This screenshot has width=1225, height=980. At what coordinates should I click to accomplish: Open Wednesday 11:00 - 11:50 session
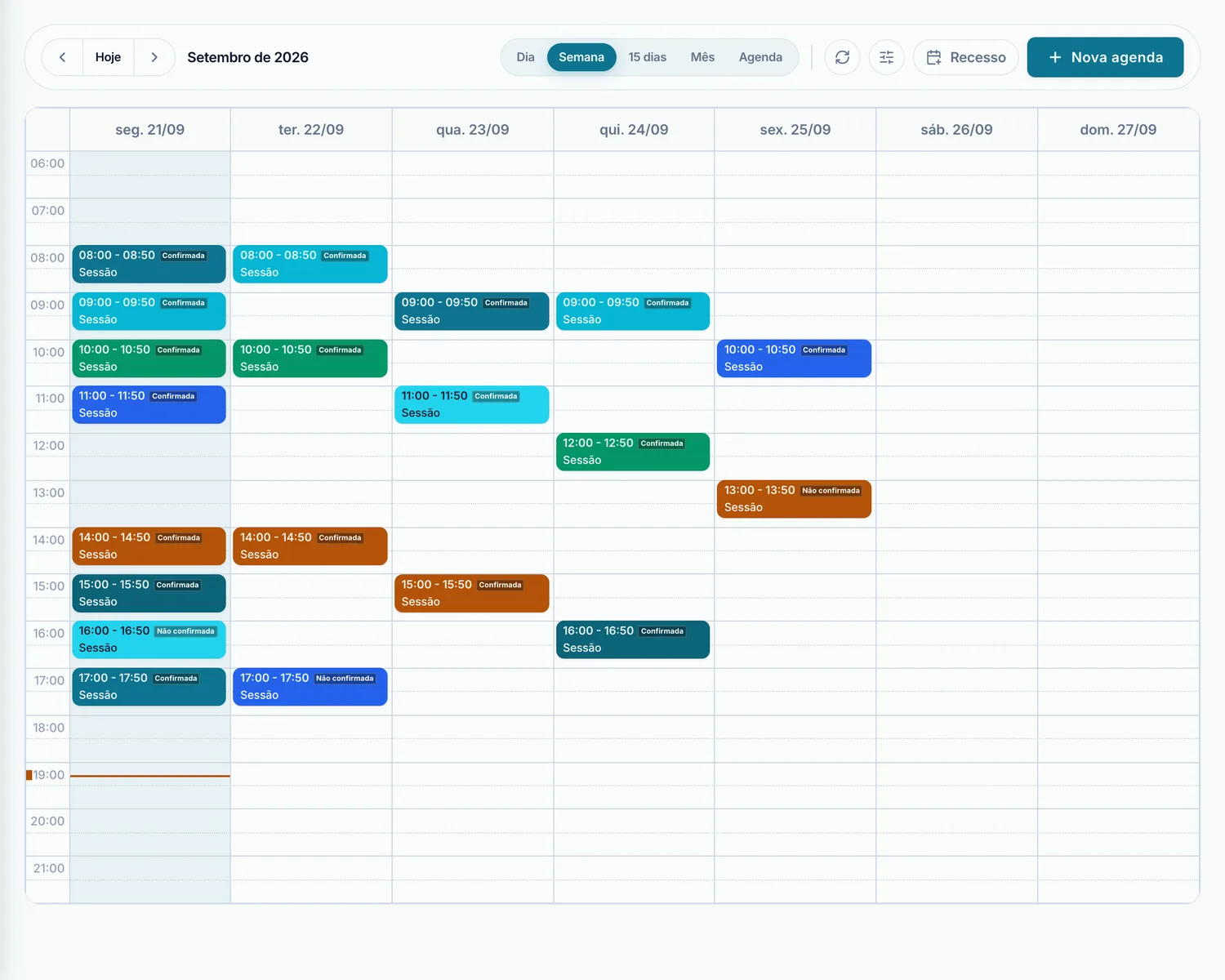pos(472,404)
